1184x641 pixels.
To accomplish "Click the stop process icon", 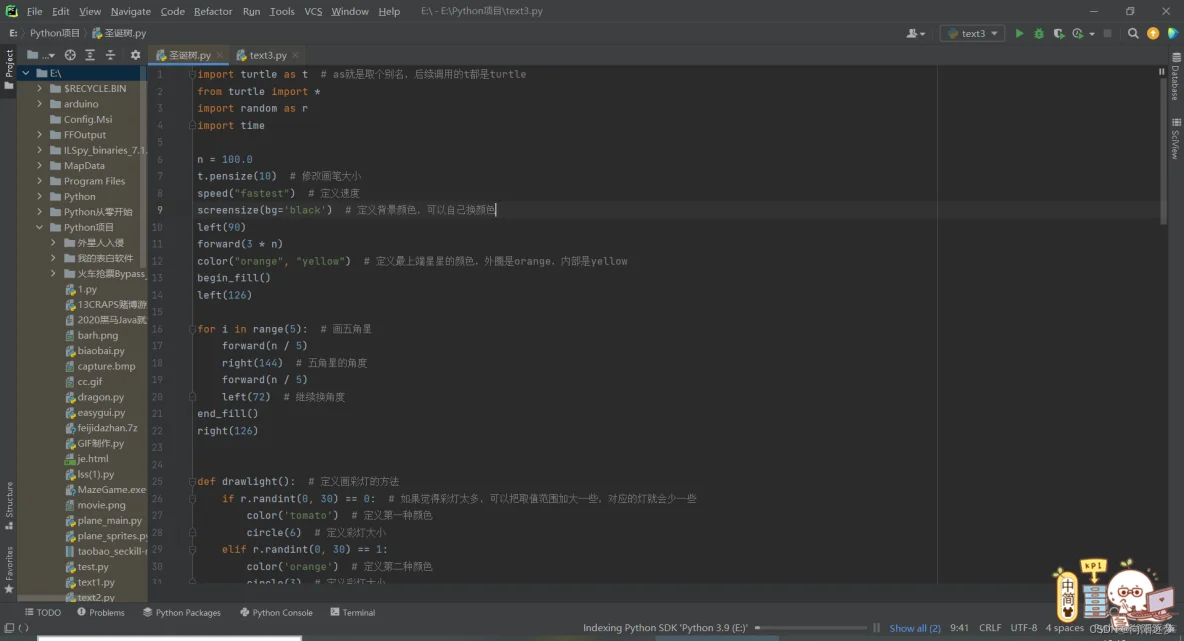I will 1108,33.
